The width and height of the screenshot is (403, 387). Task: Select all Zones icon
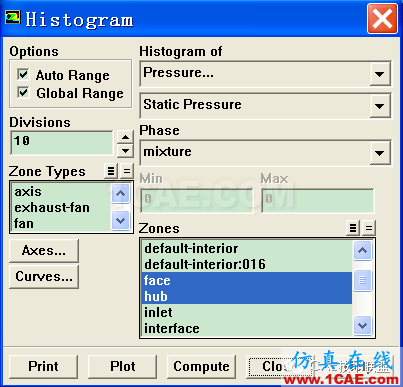click(353, 228)
